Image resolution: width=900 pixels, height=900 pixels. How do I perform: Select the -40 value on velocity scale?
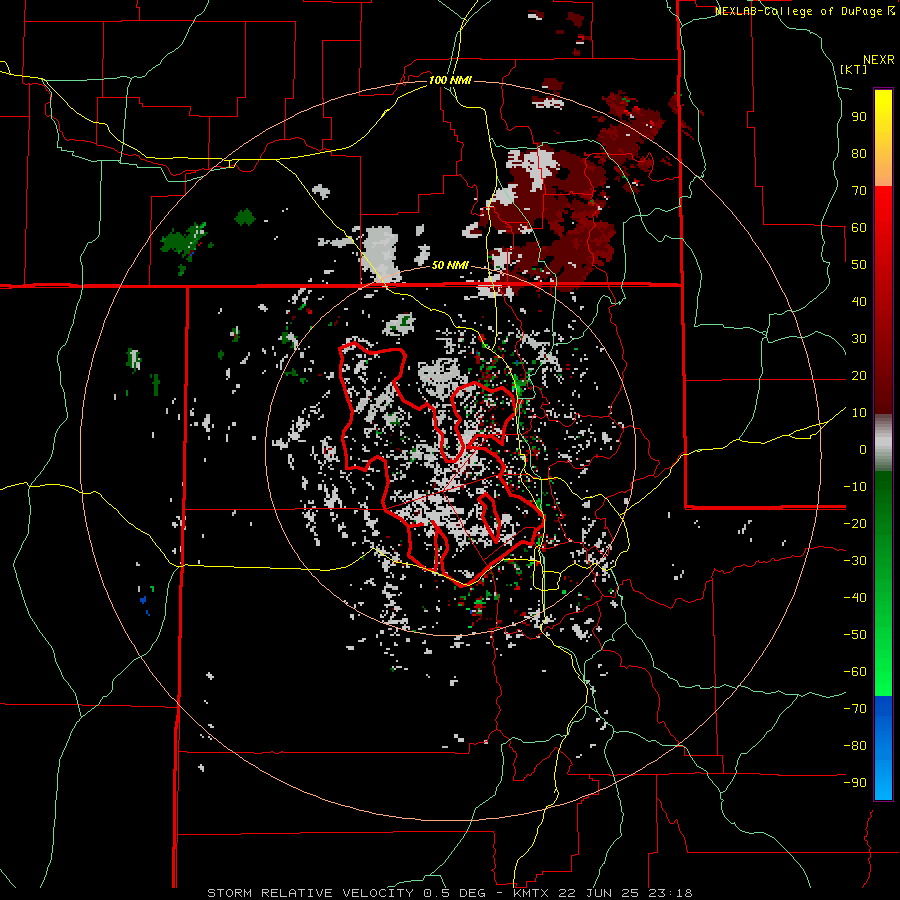coord(855,598)
